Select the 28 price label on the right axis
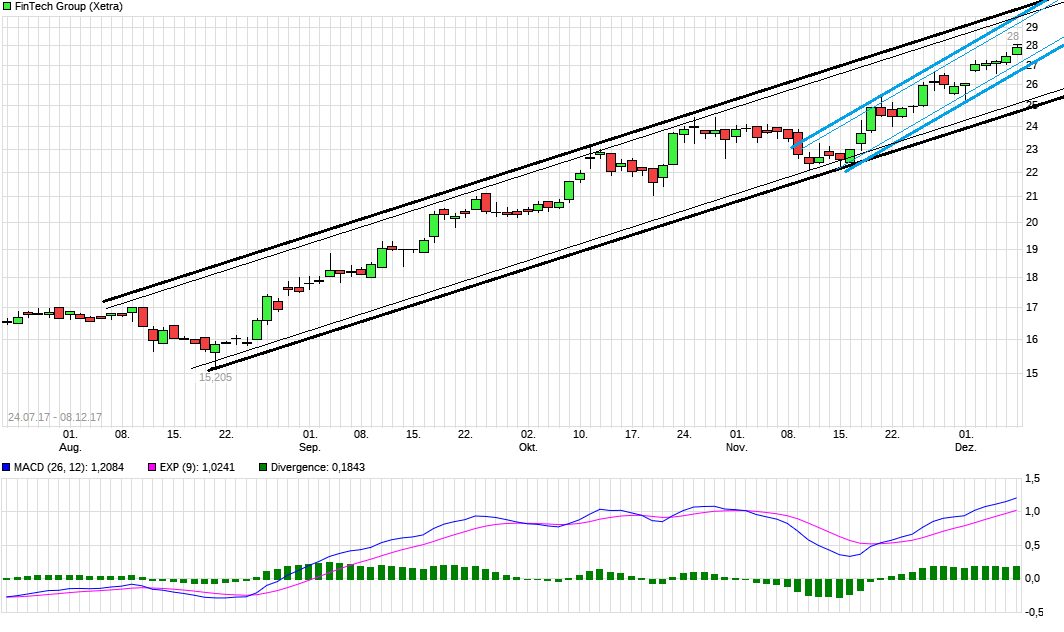This screenshot has height=632, width=1064. [1032, 44]
